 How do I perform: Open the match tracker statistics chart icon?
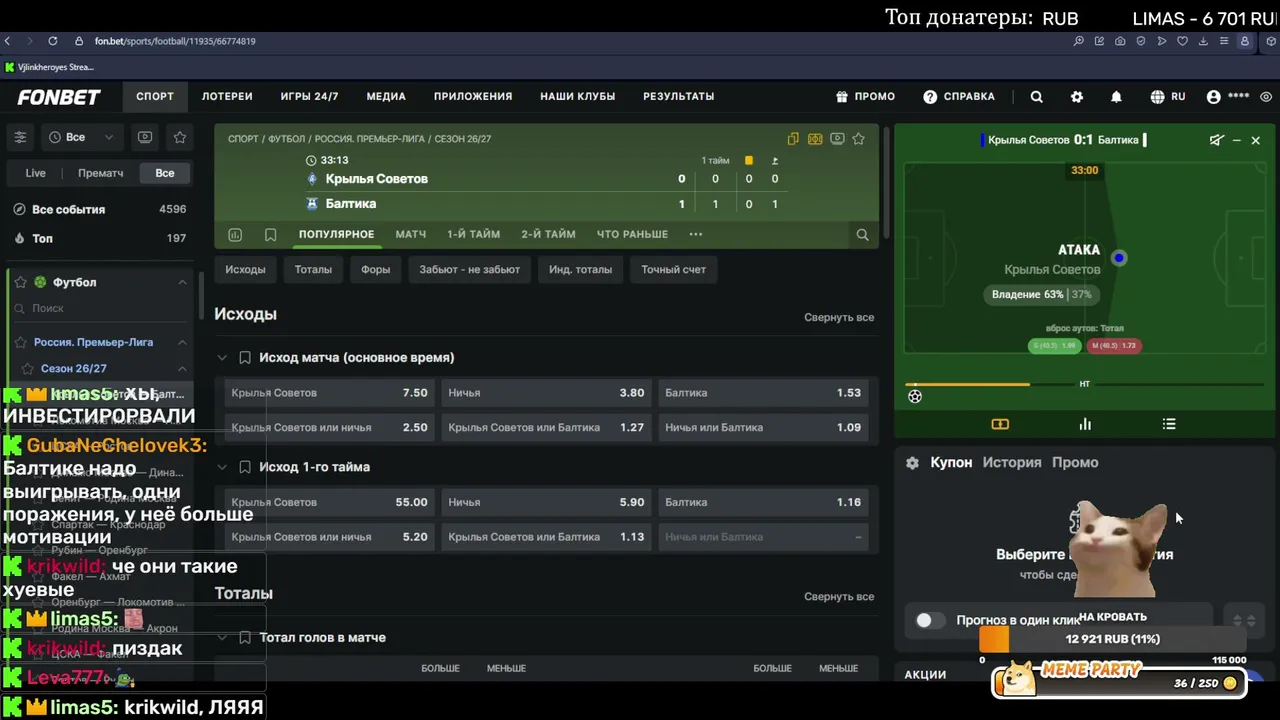pyautogui.click(x=1085, y=424)
